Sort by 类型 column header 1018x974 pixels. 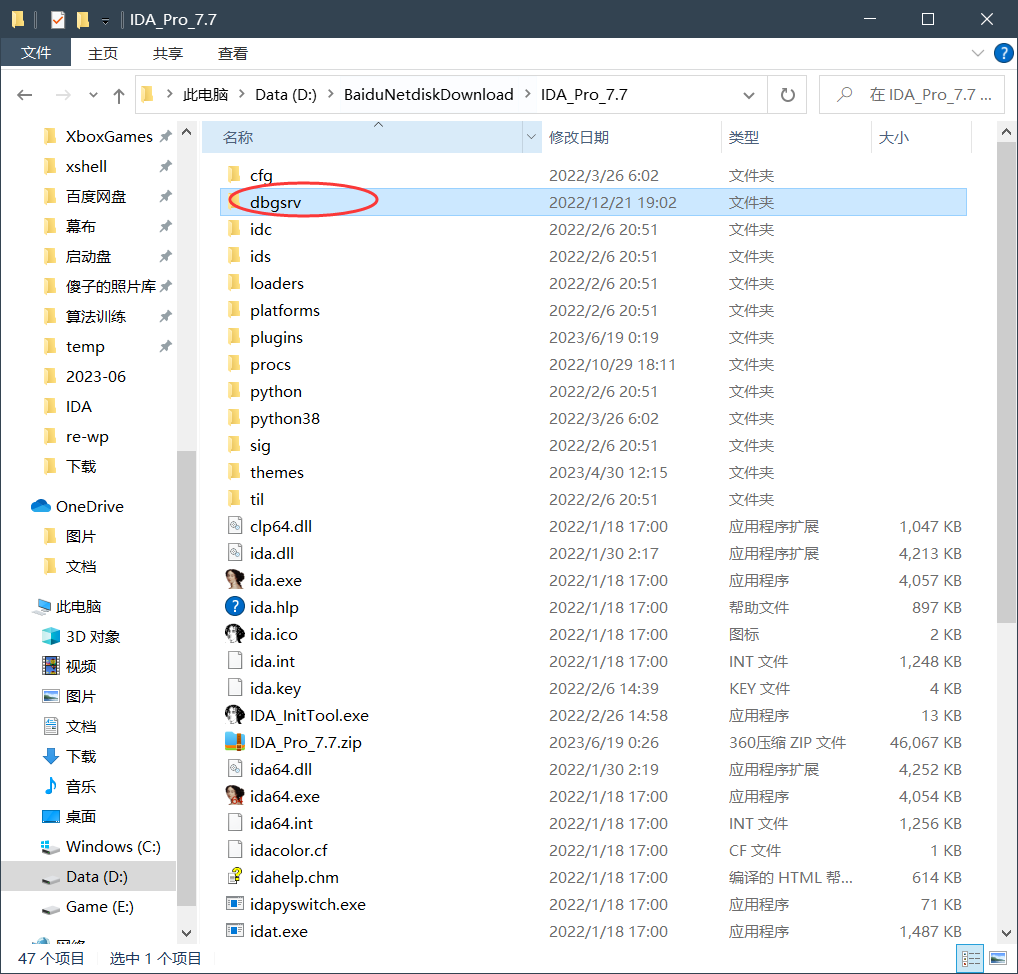pos(795,137)
